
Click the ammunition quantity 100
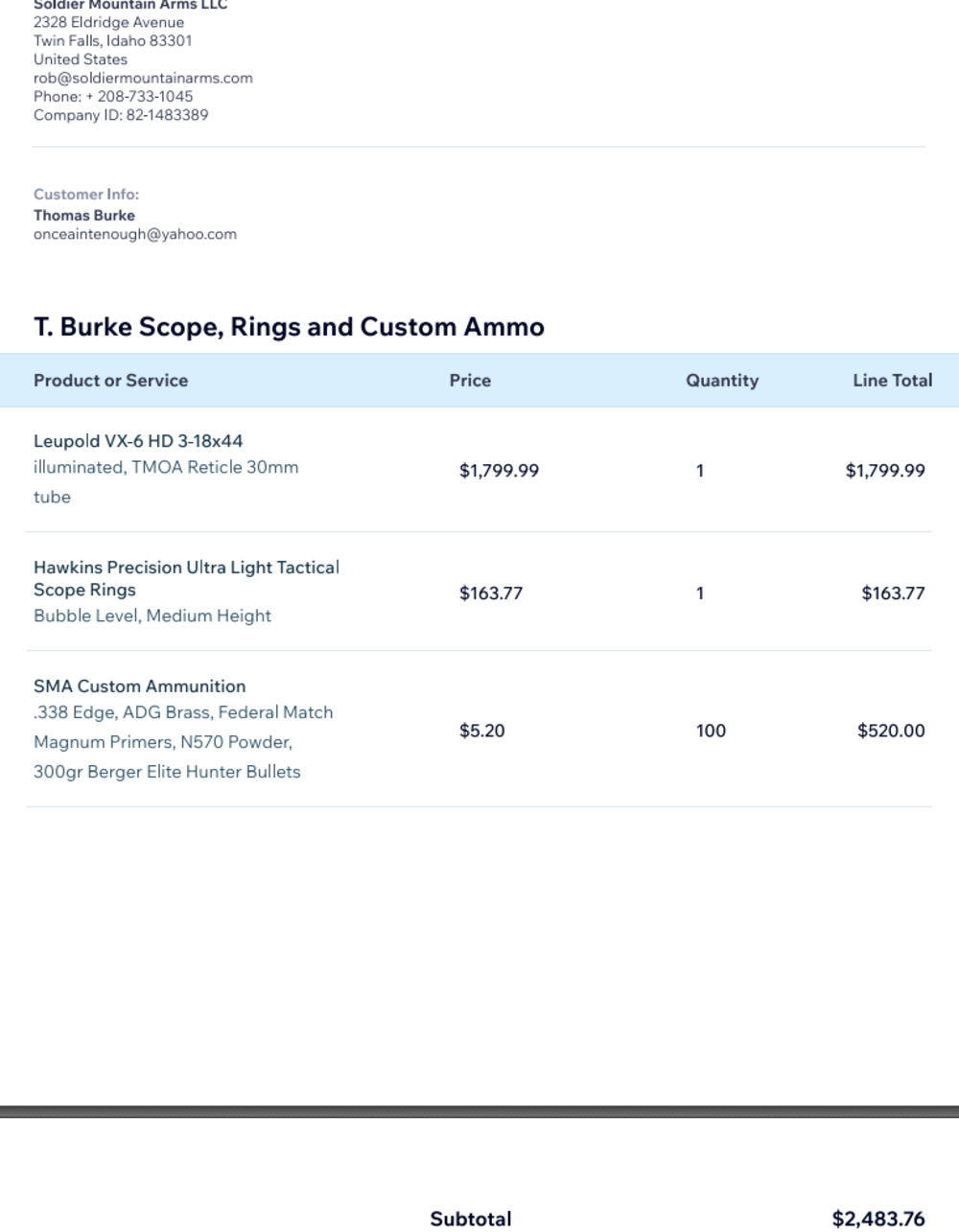pyautogui.click(x=711, y=731)
